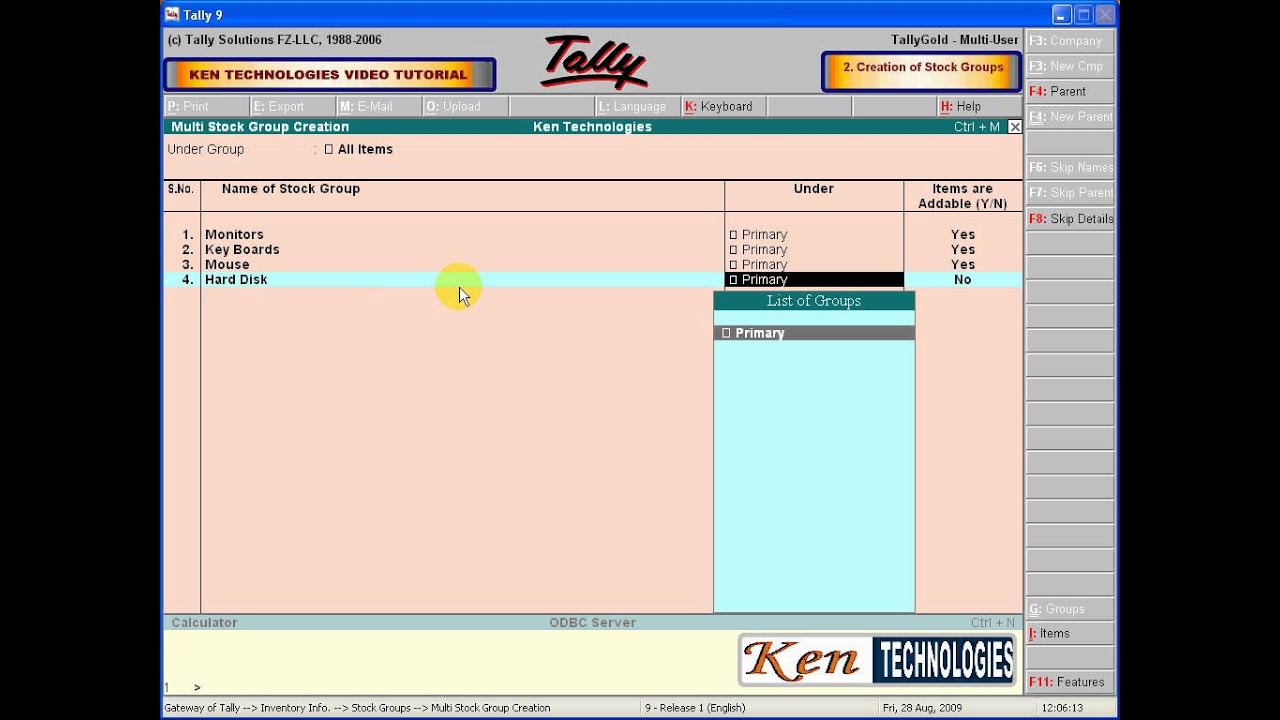Click F6: Skip Names button

click(1070, 168)
